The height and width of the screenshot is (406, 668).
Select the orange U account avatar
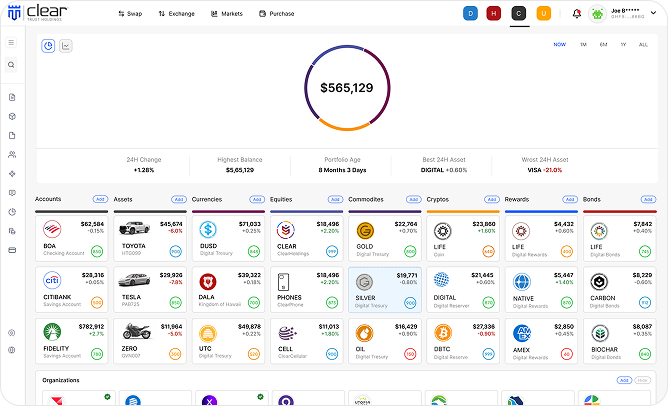coord(543,14)
